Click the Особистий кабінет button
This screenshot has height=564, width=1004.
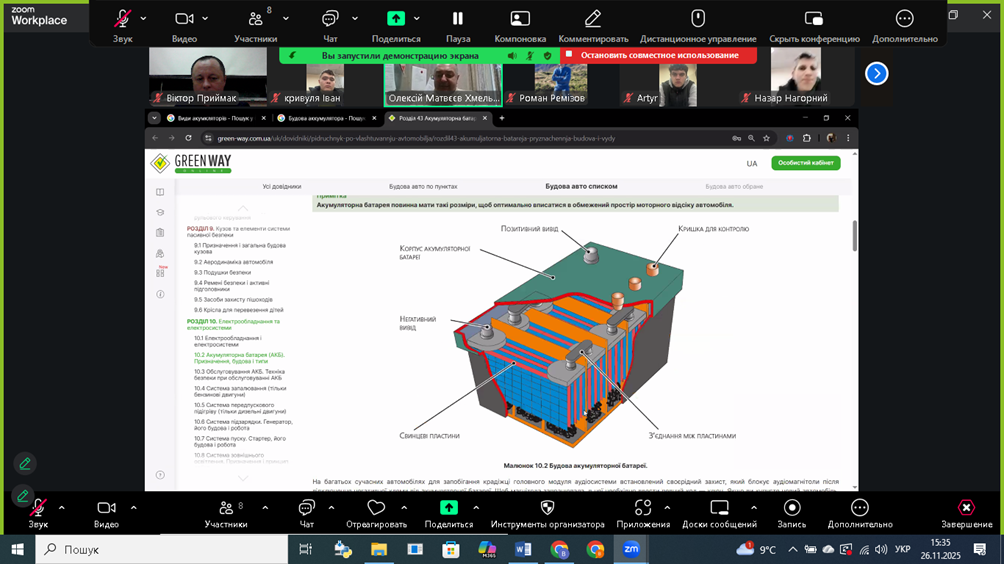click(x=806, y=163)
